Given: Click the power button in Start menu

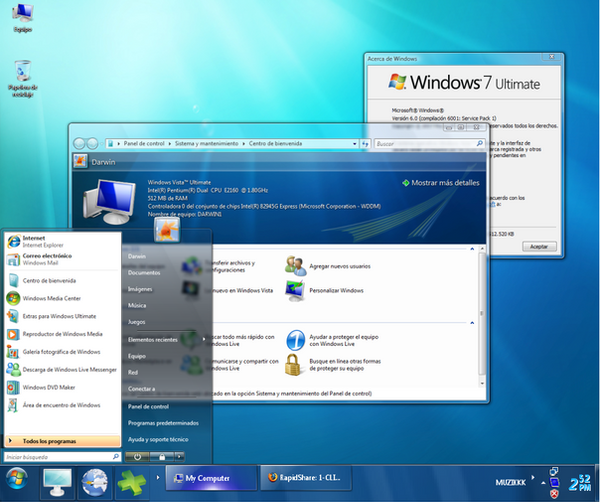Looking at the screenshot, I should [x=137, y=456].
